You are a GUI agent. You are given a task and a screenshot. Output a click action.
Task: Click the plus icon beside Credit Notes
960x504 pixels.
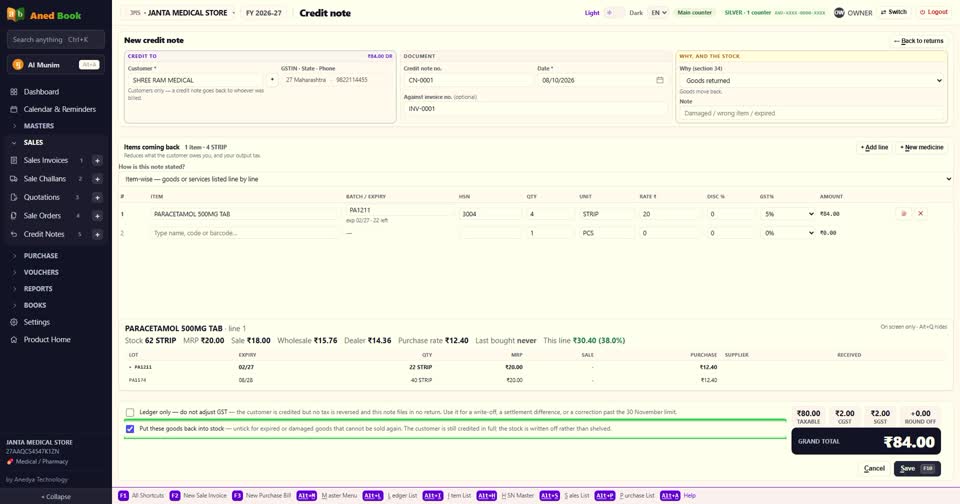point(97,235)
